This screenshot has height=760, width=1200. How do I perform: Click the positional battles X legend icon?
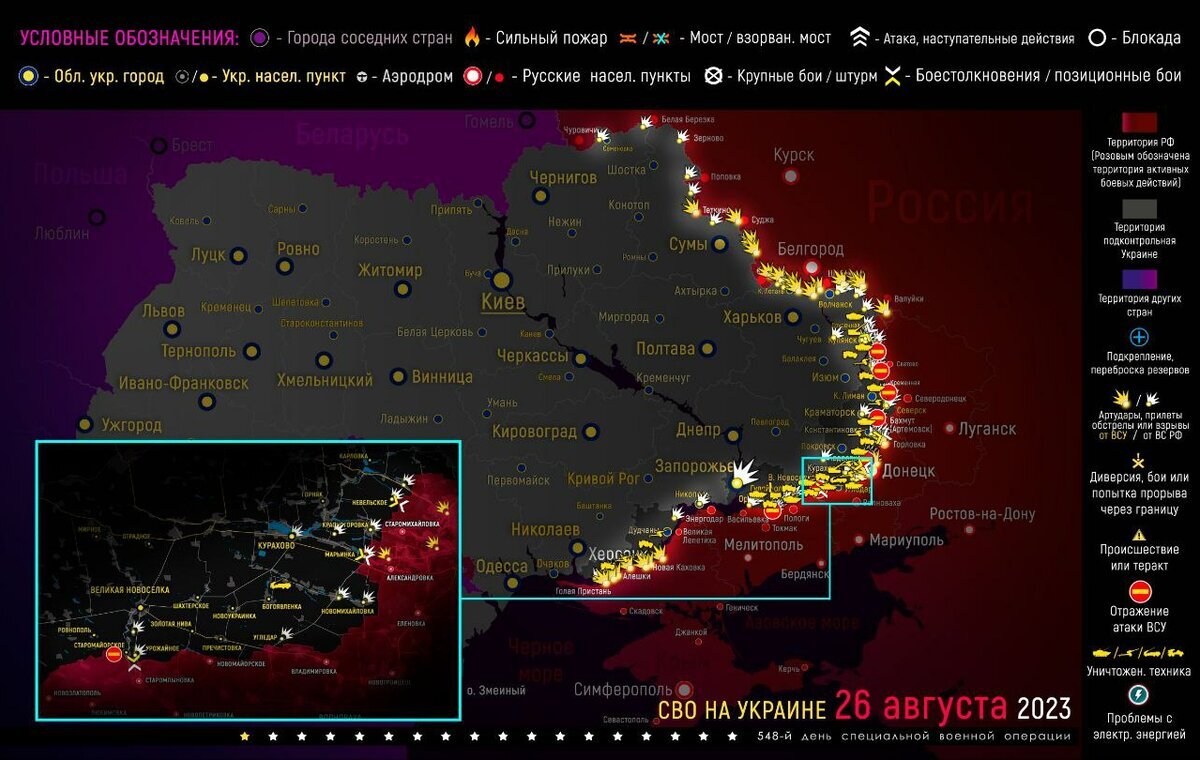pos(892,77)
